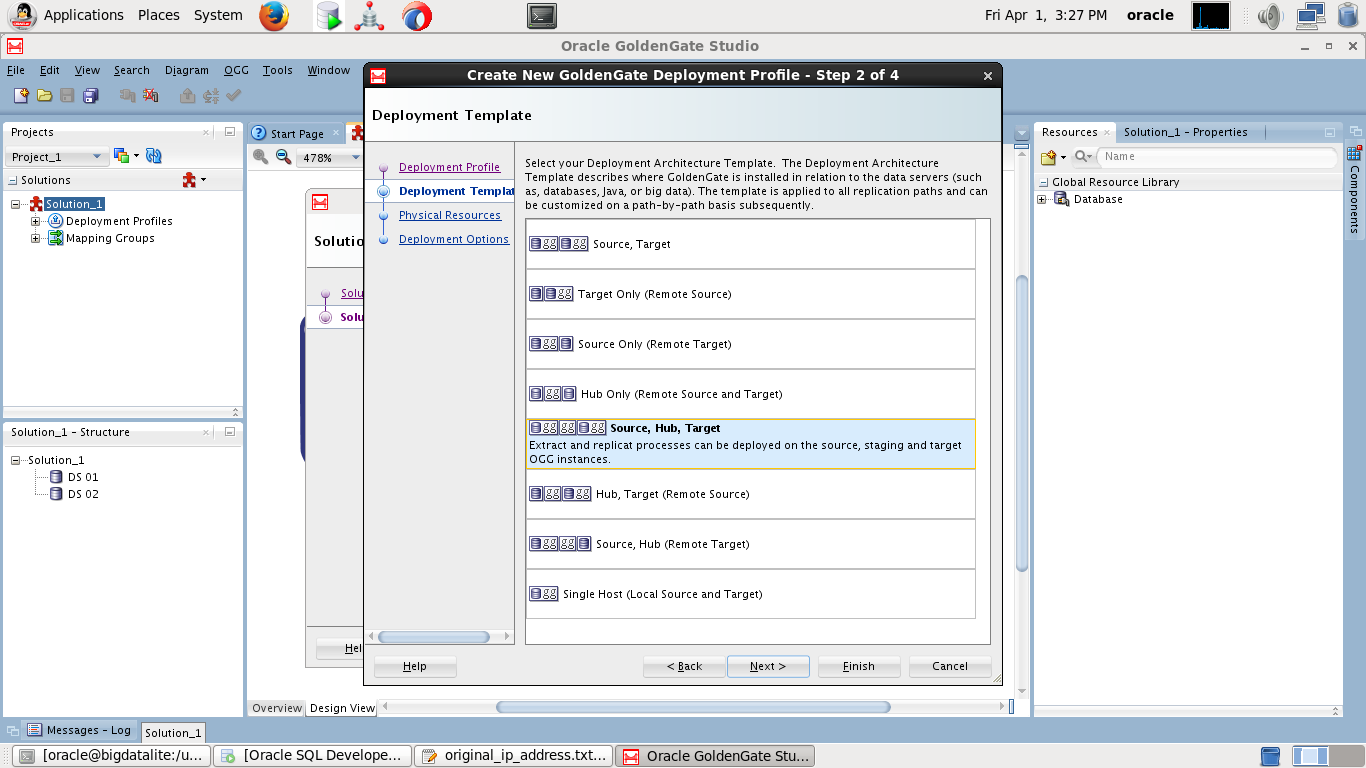Open the Solutions puzzle dropdown arrow
This screenshot has width=1366, height=768.
(x=203, y=180)
